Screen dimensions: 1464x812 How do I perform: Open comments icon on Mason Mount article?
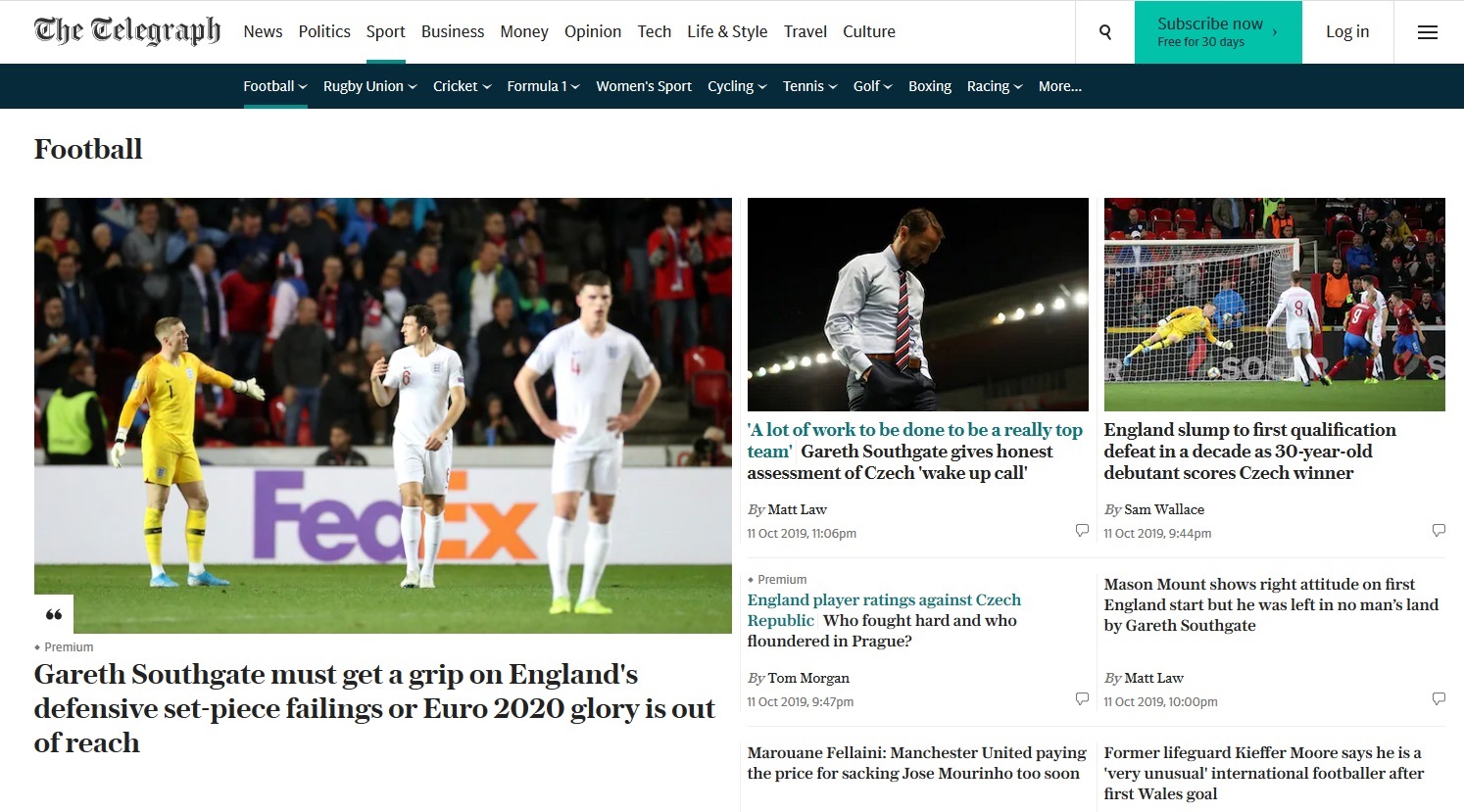pos(1439,698)
